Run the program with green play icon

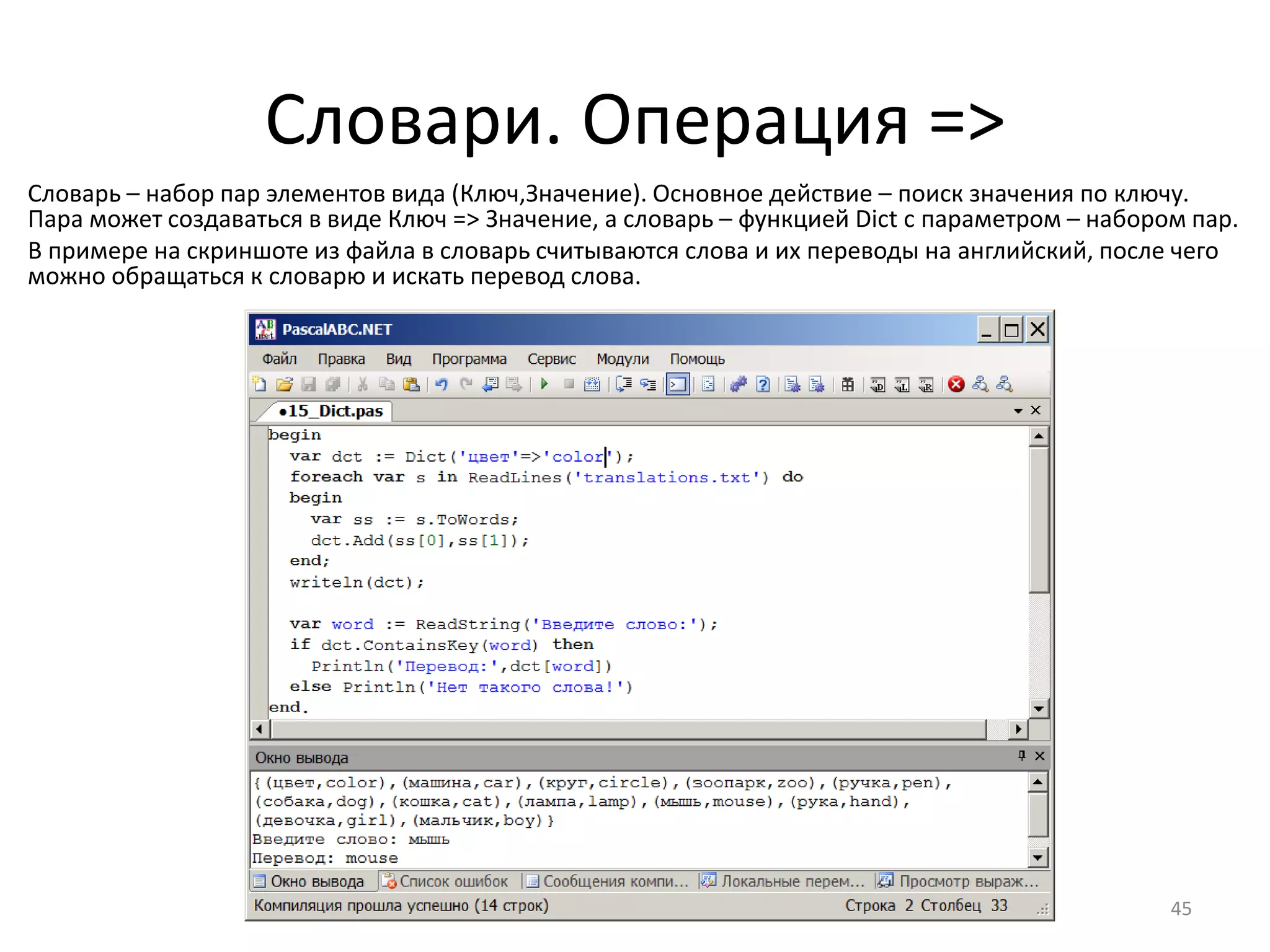(x=544, y=384)
